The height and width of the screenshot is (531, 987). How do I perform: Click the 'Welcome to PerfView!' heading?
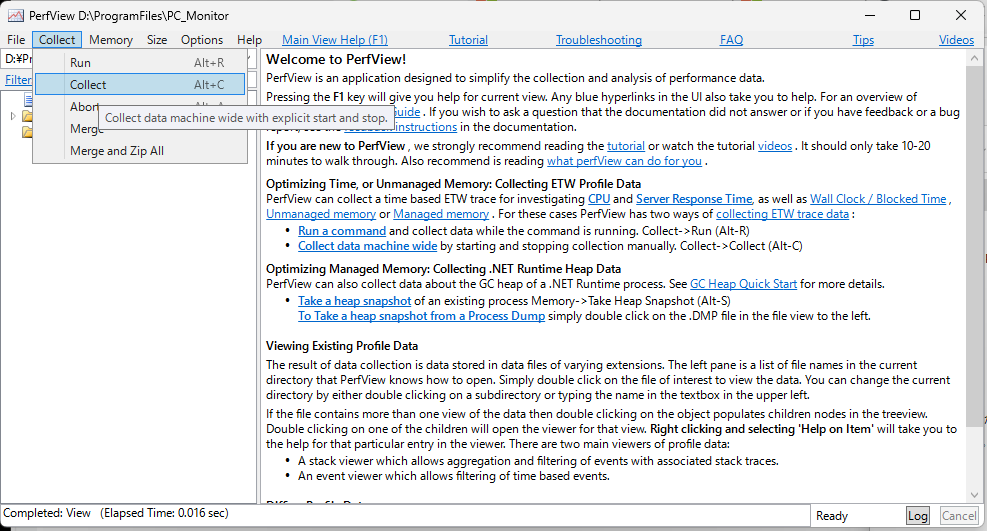pyautogui.click(x=336, y=59)
